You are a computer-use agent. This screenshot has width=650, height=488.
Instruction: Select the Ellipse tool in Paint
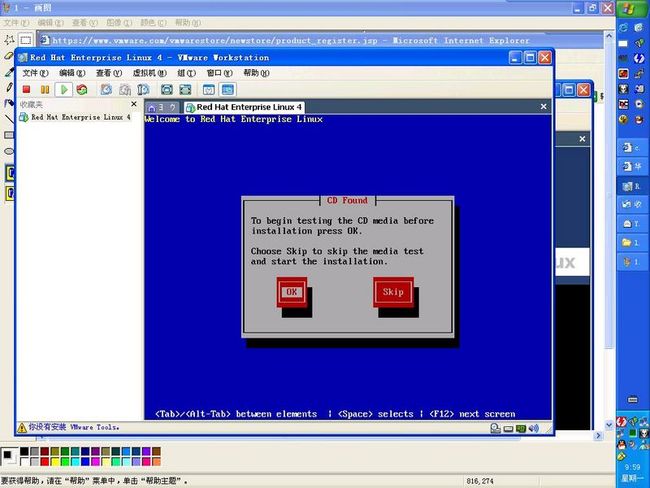point(9,151)
